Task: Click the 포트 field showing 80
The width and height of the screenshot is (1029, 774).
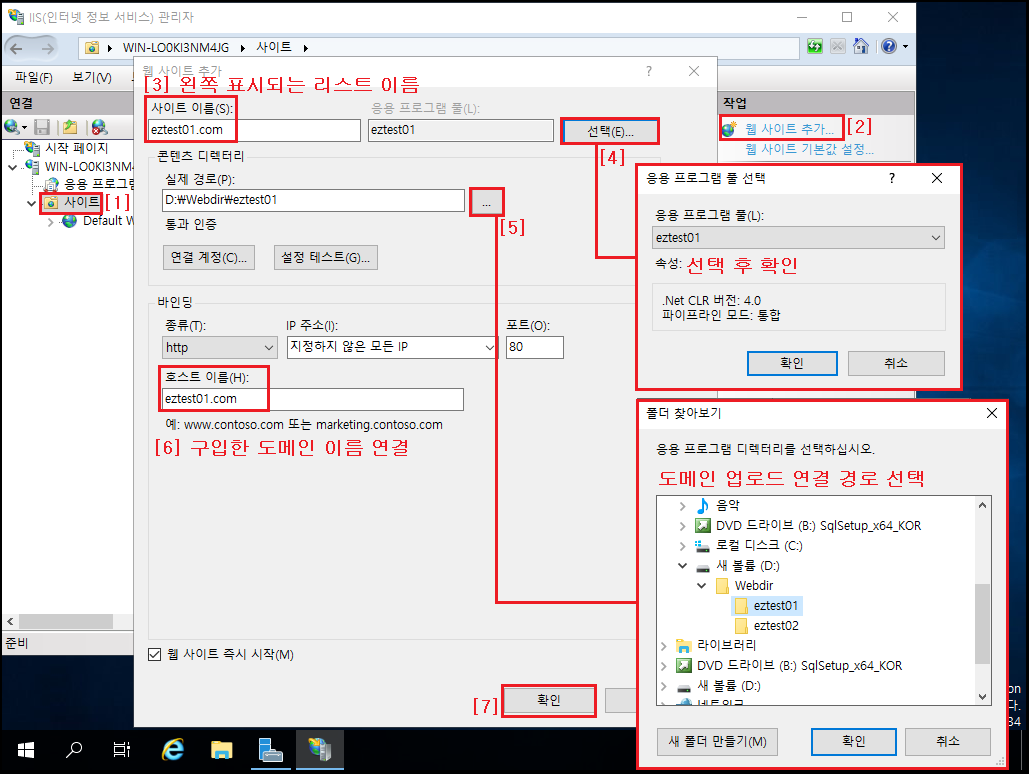Action: 534,347
